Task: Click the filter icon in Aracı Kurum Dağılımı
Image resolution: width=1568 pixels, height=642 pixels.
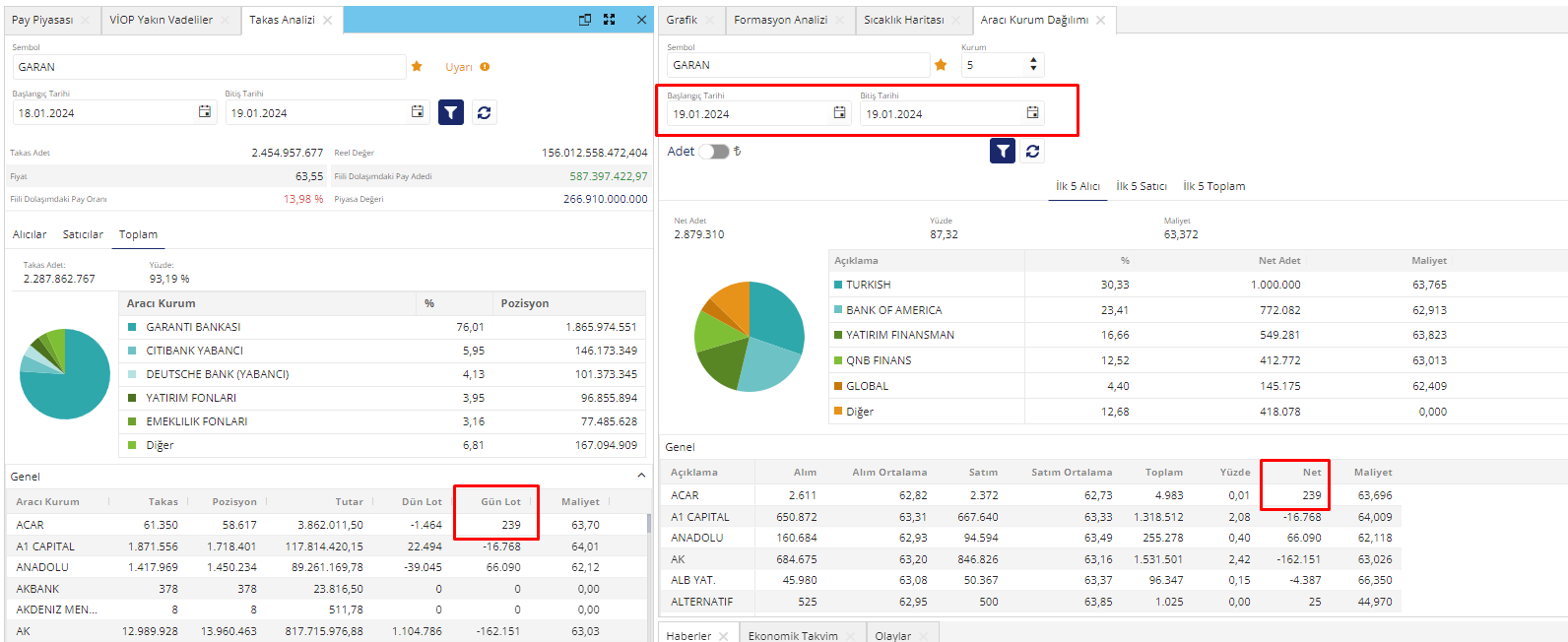Action: (x=1002, y=152)
